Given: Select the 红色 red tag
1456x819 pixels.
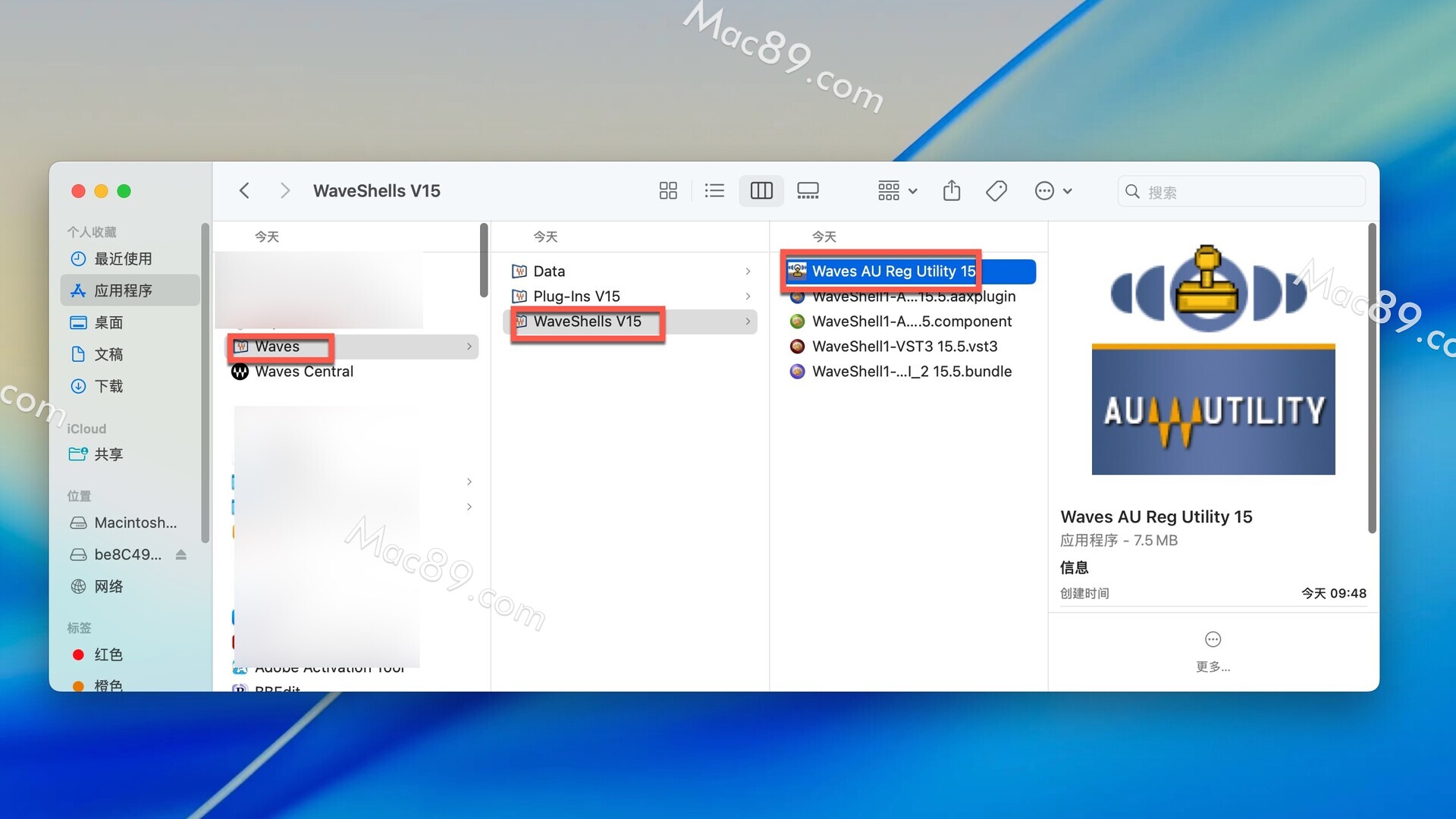Looking at the screenshot, I should pos(108,654).
